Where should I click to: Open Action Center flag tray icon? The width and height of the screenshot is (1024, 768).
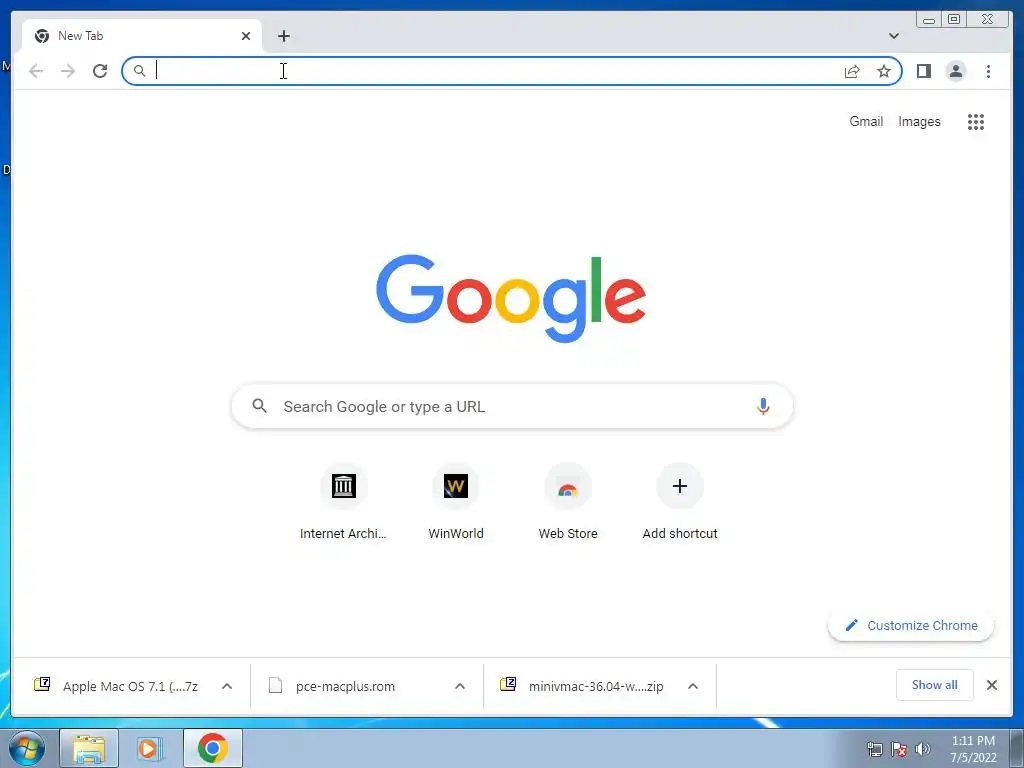pos(899,748)
